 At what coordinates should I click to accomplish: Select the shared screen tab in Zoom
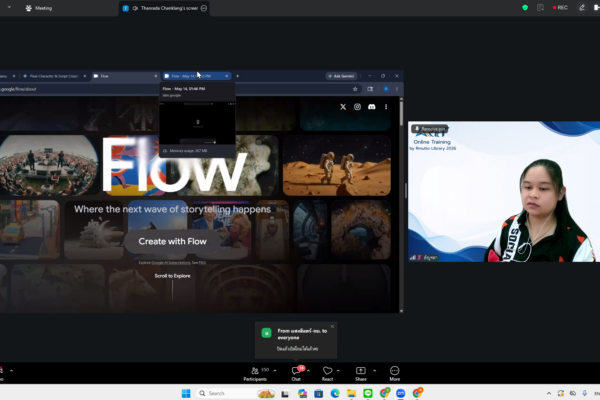point(165,8)
